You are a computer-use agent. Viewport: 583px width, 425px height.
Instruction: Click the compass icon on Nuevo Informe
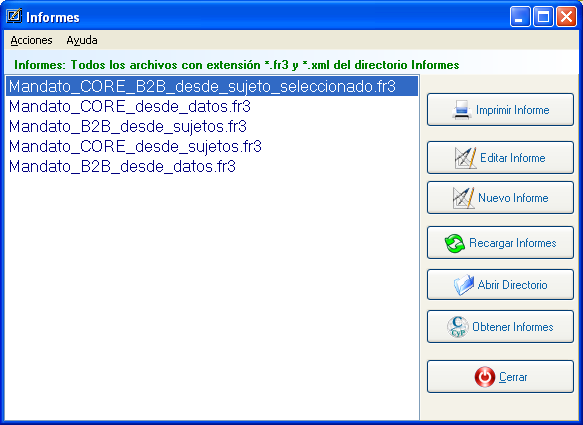click(x=464, y=198)
